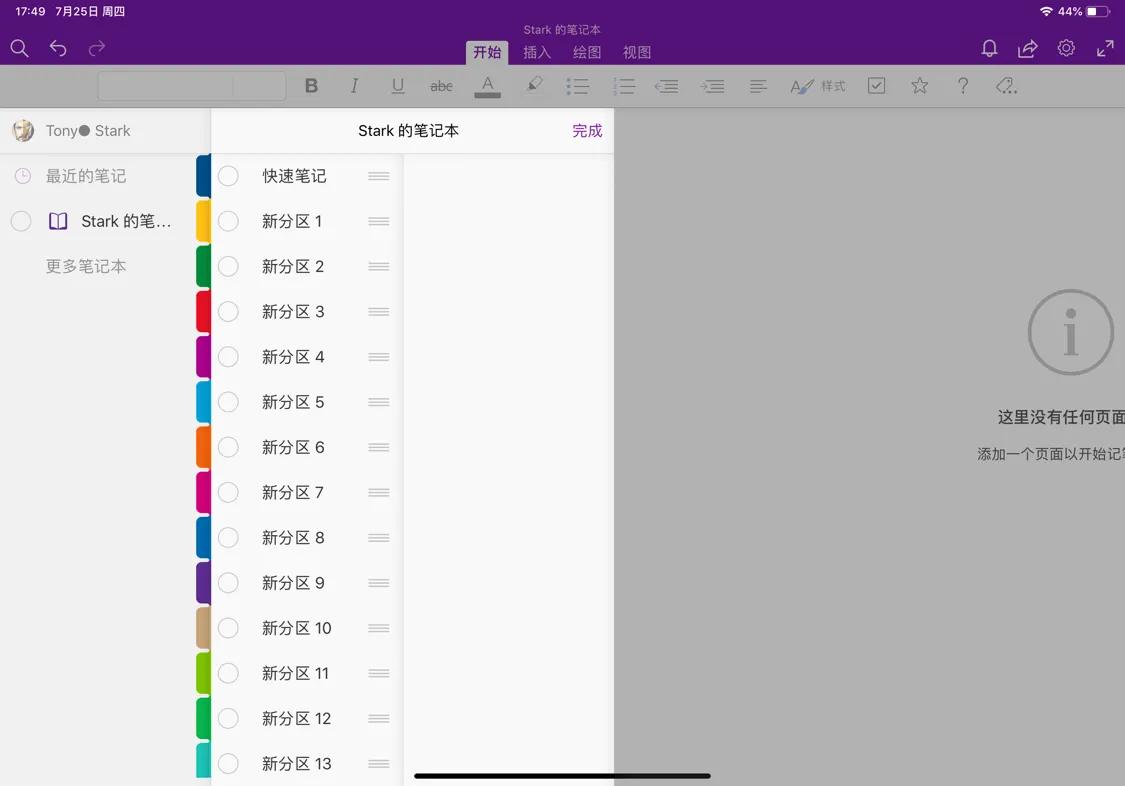Screen dimensions: 1125x786
Task: Create a bulleted list
Action: (578, 85)
